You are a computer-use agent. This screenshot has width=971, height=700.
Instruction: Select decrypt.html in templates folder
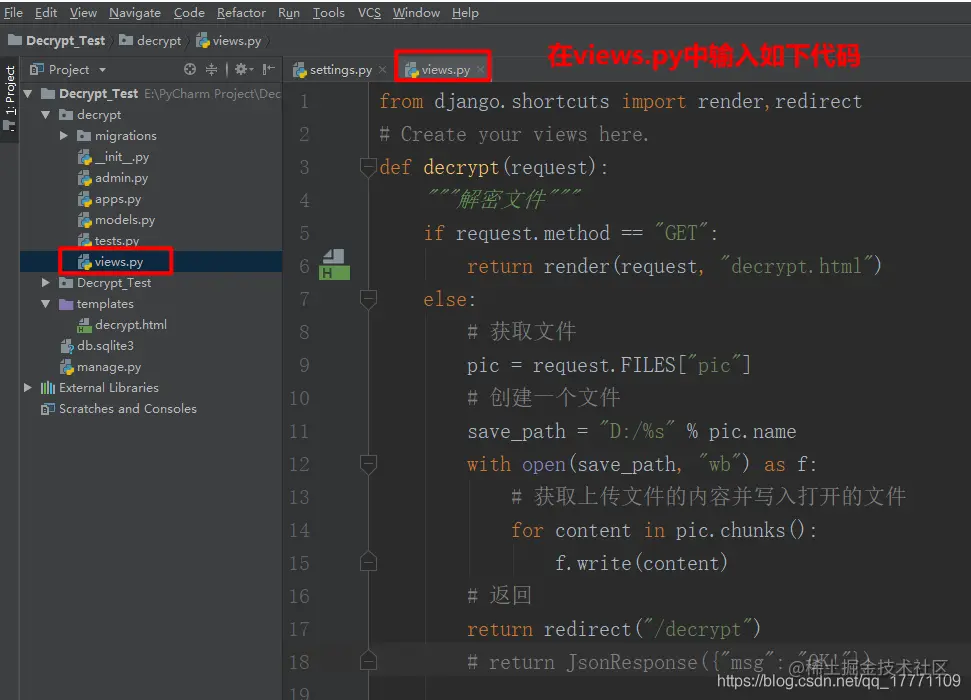[151, 325]
